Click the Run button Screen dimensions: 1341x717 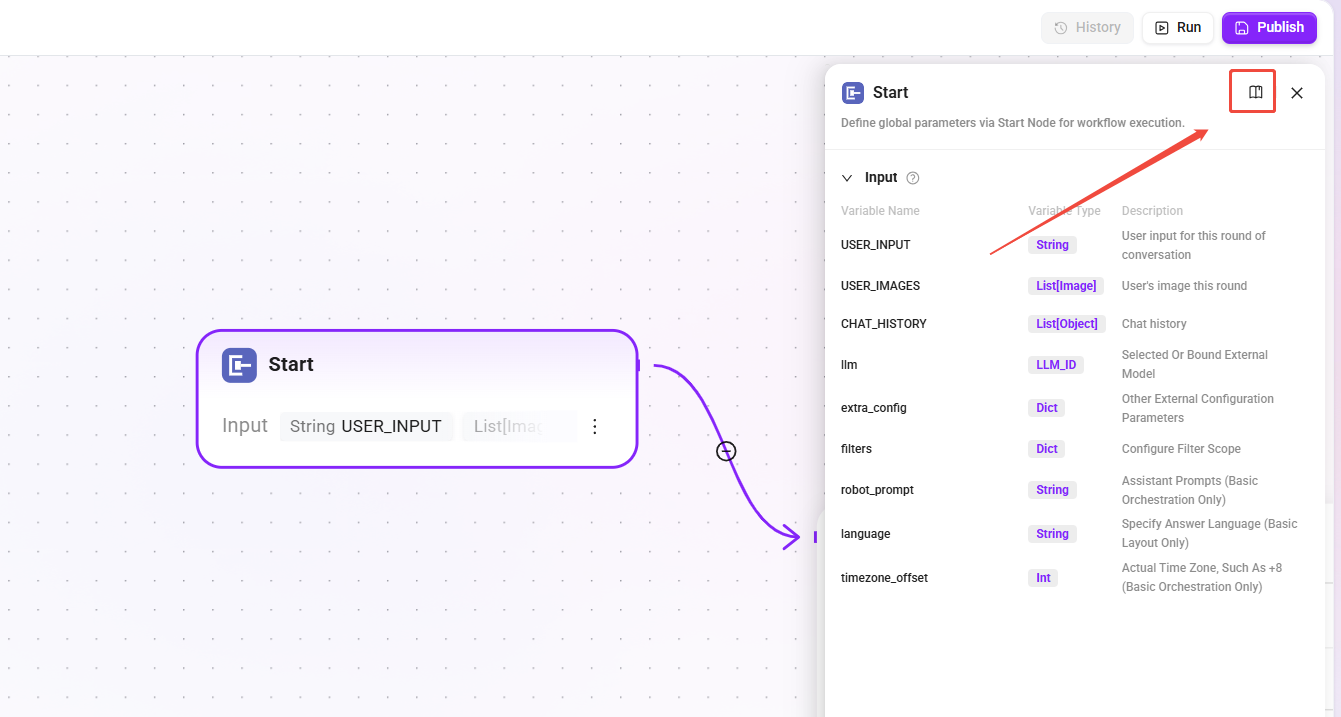point(1178,28)
